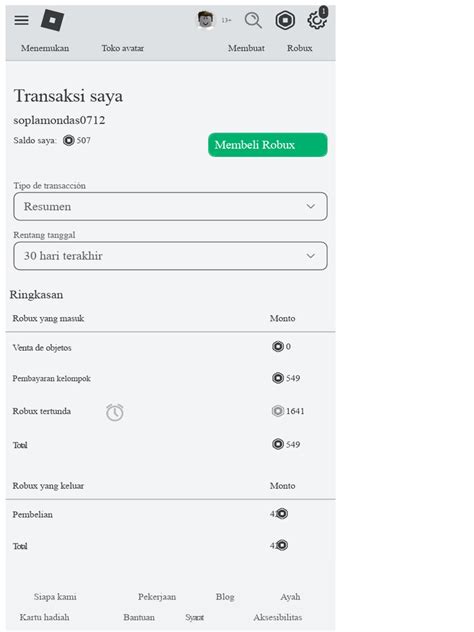The image size is (474, 632).
Task: Open the Toko avatar tab
Action: point(123,48)
